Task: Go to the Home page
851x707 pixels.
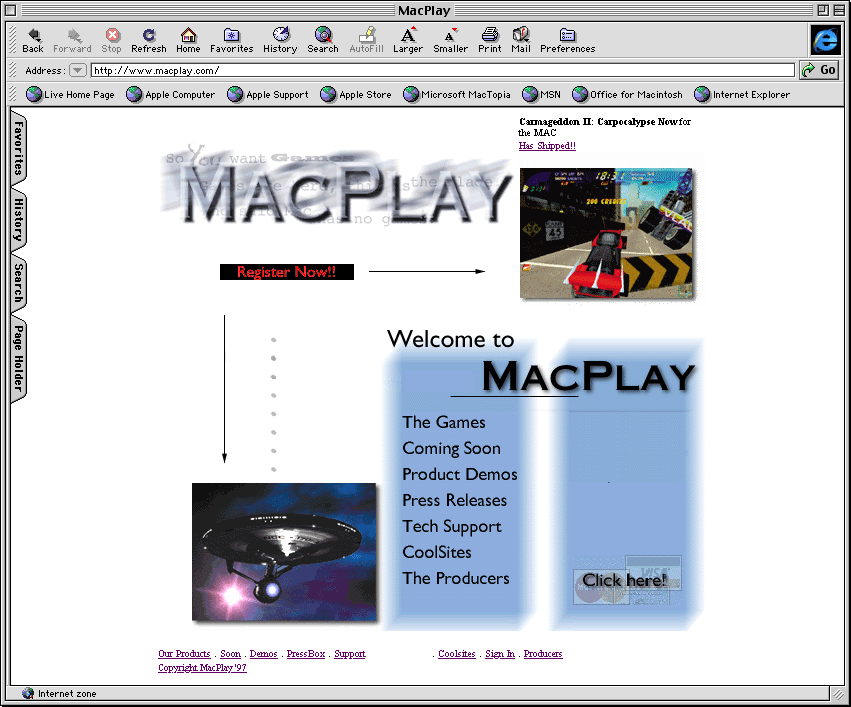Action: coord(188,41)
